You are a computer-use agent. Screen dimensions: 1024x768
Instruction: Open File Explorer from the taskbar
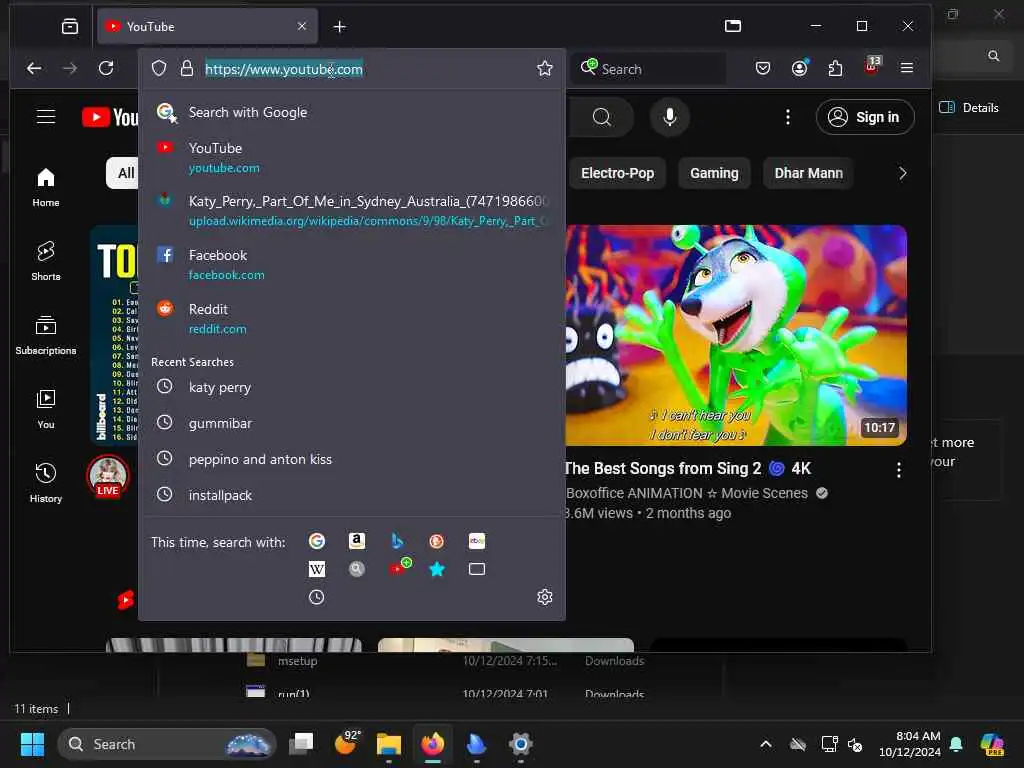coord(389,744)
